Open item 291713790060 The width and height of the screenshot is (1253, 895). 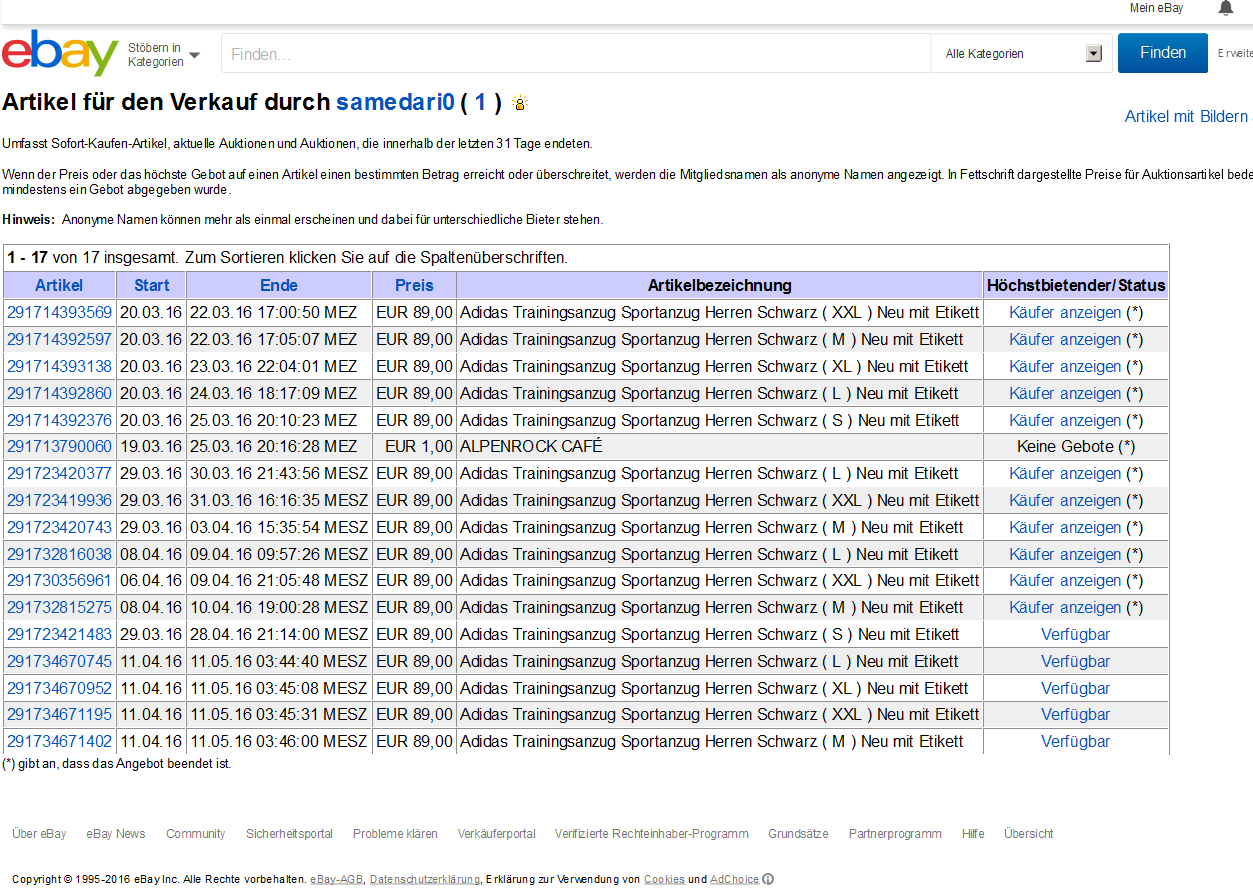click(60, 446)
